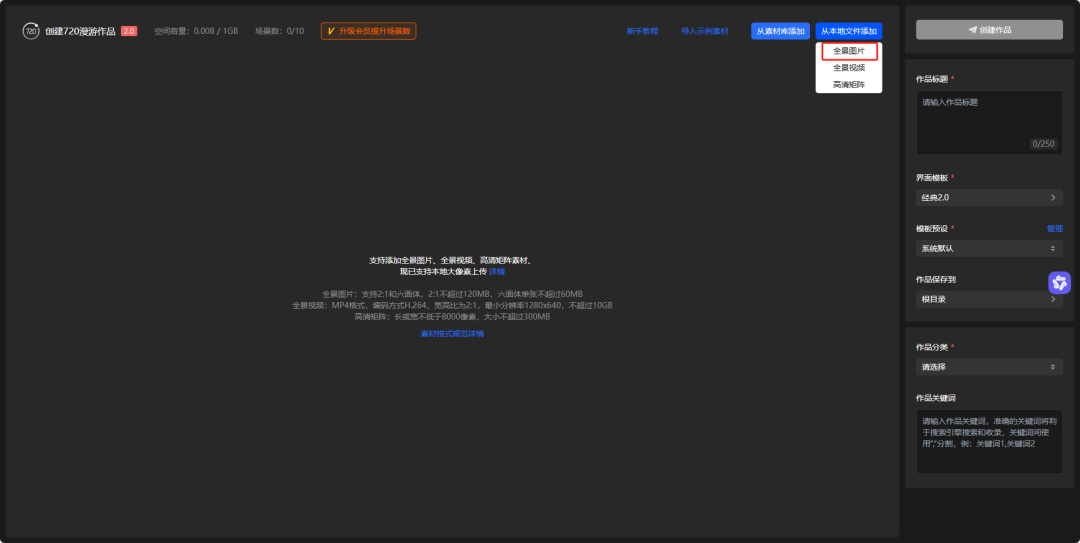
Task: Focus the 作品关键词 text area
Action: [x=989, y=442]
